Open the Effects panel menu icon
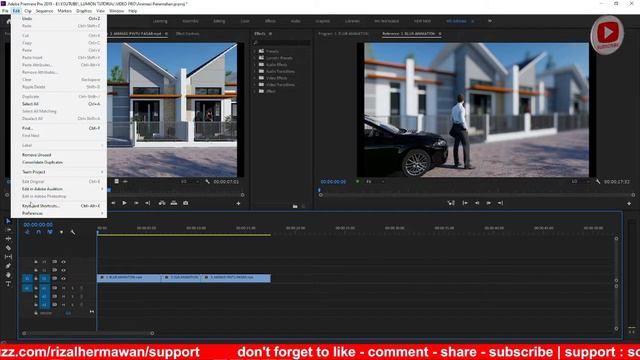This screenshot has height=360, width=640. [x=271, y=34]
